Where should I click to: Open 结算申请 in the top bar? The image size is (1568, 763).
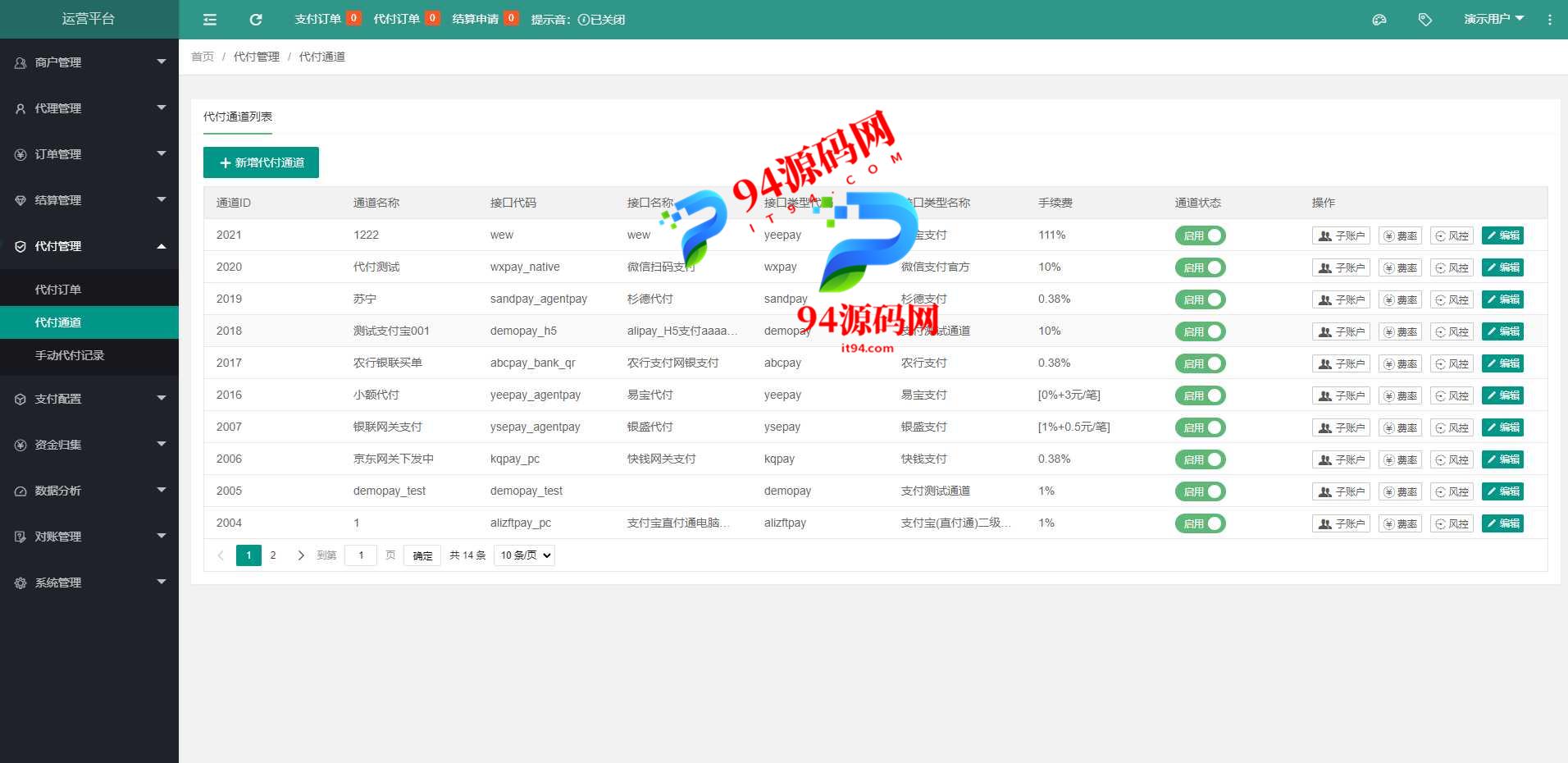485,19
